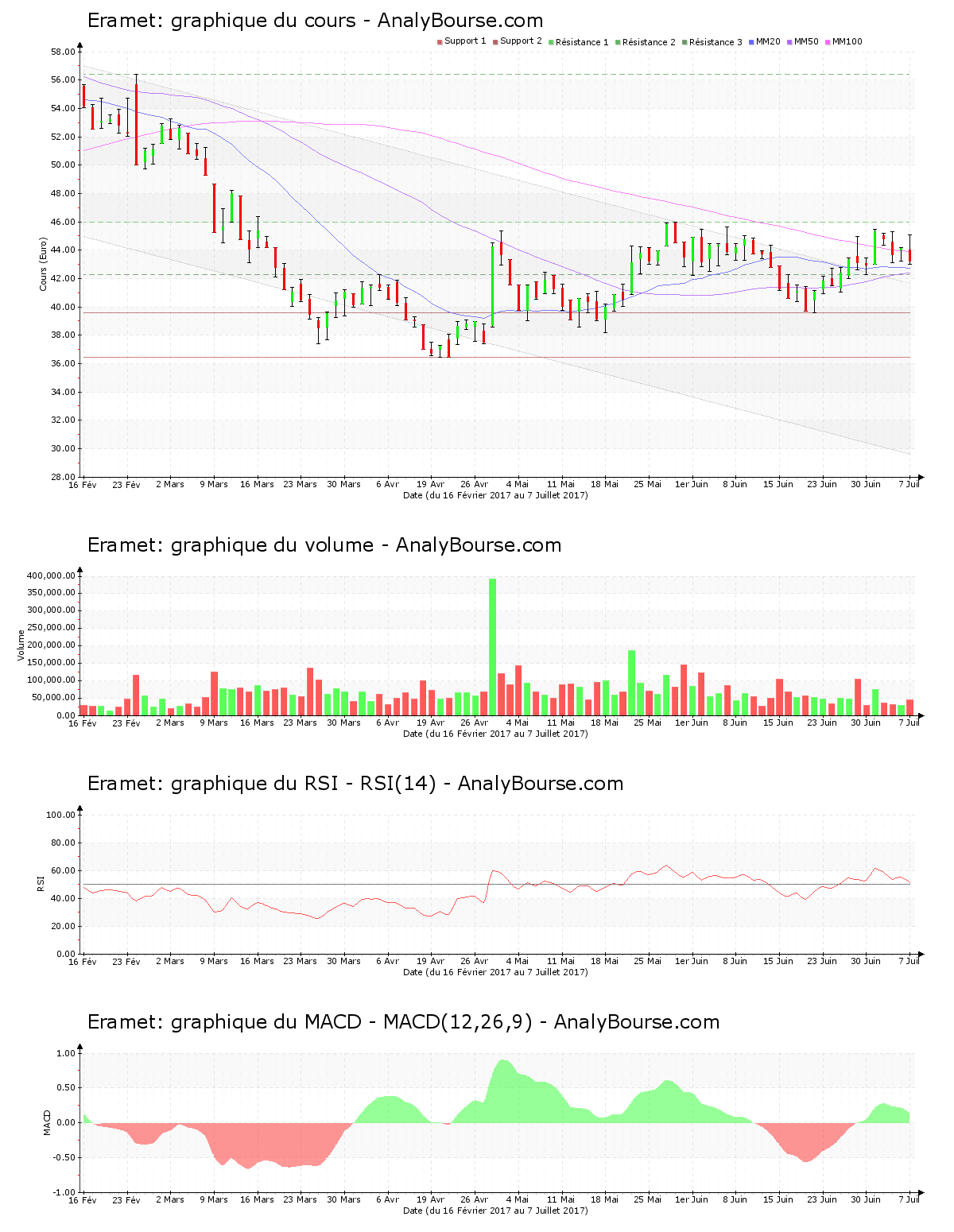954x1232 pixels.
Task: Click the 46.00 price axis label
Action: click(63, 222)
